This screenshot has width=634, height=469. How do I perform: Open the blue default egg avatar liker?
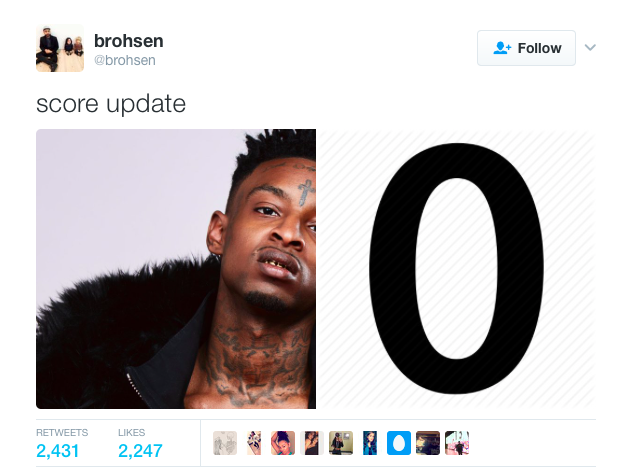399,443
